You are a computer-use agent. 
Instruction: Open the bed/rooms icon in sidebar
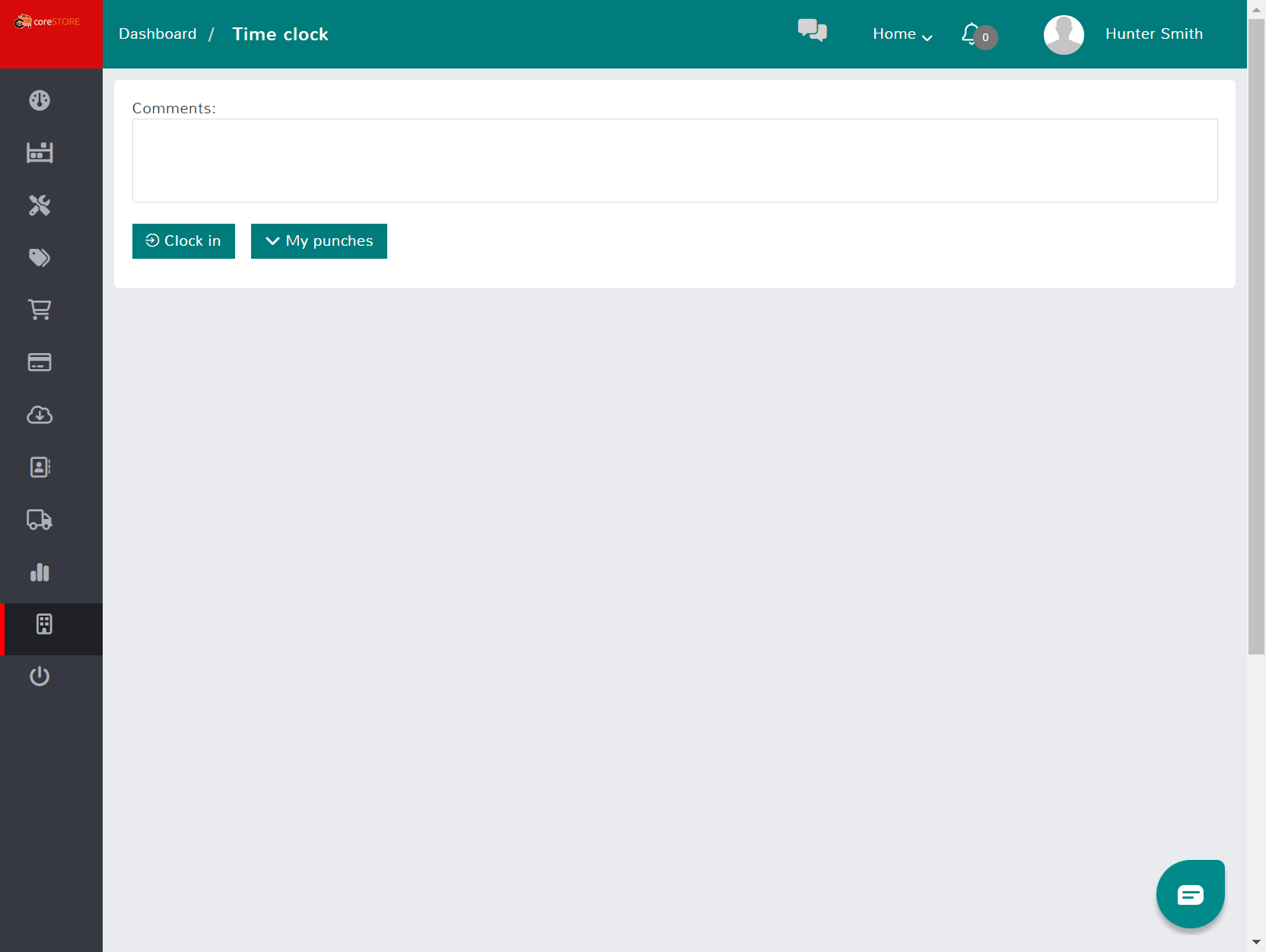[x=40, y=152]
